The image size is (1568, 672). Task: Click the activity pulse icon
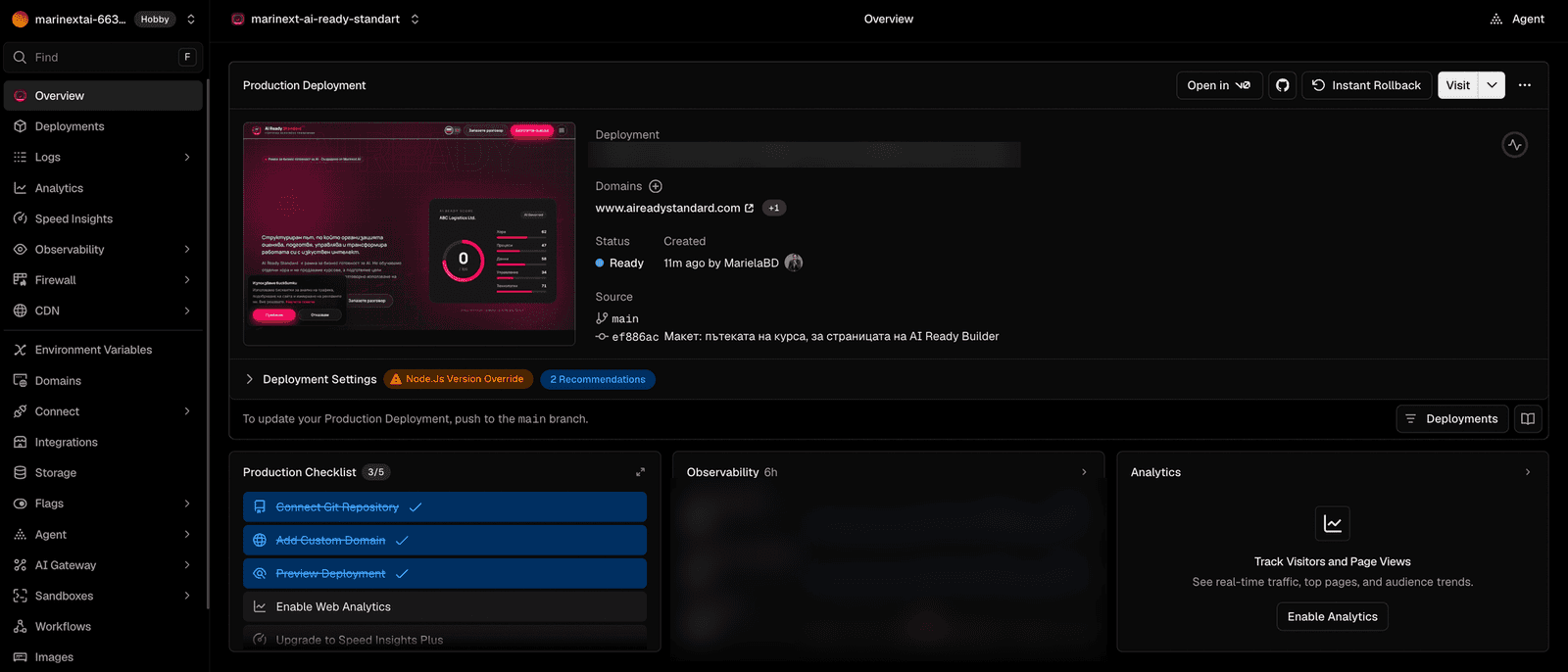pyautogui.click(x=1515, y=145)
